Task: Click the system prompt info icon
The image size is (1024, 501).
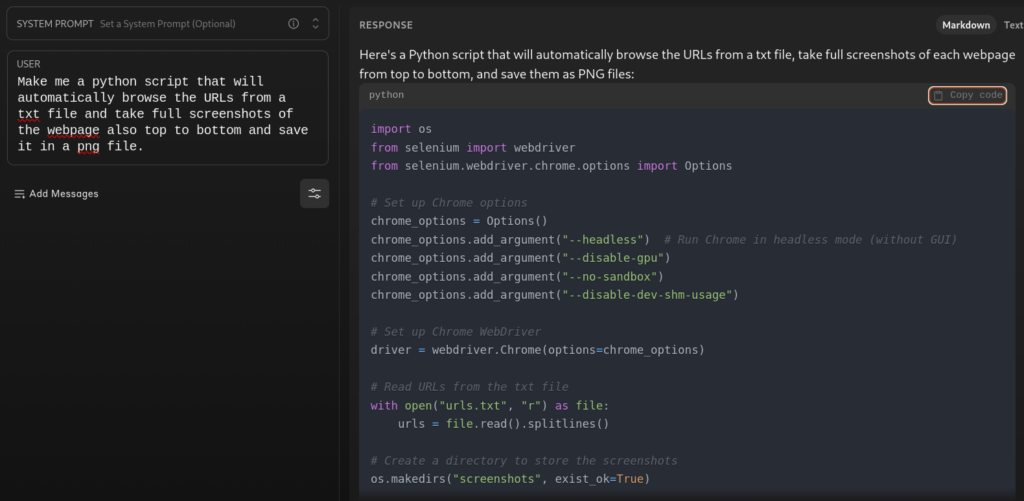Action: click(x=293, y=24)
